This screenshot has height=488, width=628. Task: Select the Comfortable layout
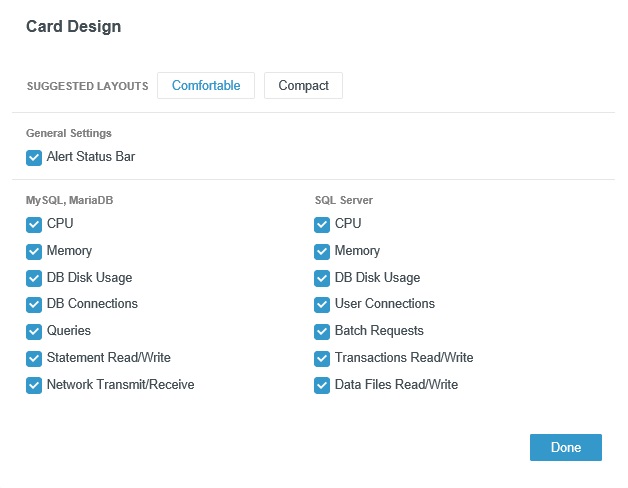[206, 85]
